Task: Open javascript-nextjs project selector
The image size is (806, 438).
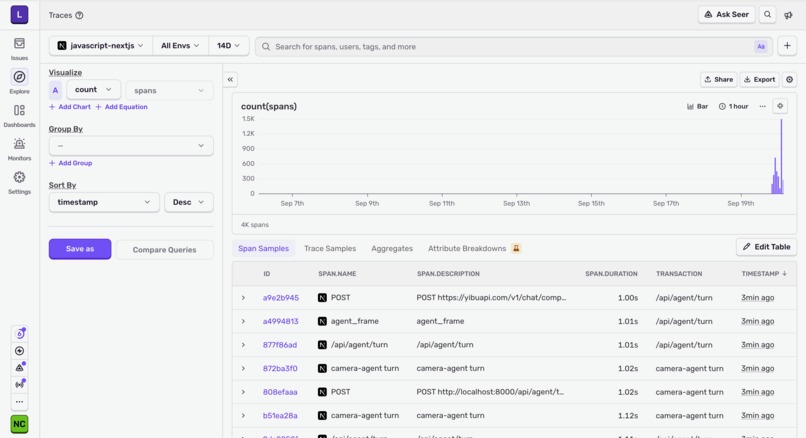Action: point(101,46)
